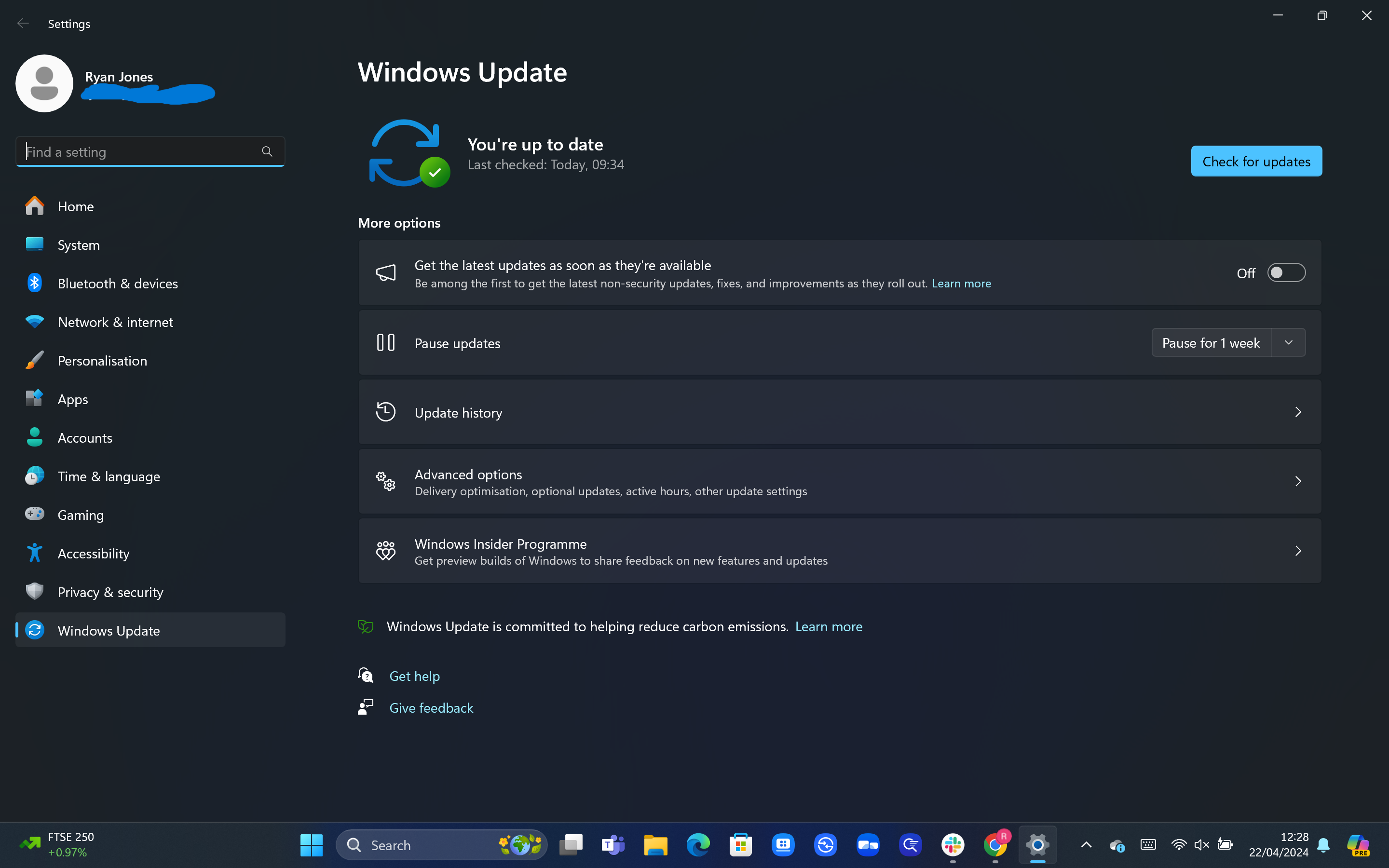Screen dimensions: 1389x868
Task: Open the Windows Start menu
Action: pos(311,845)
